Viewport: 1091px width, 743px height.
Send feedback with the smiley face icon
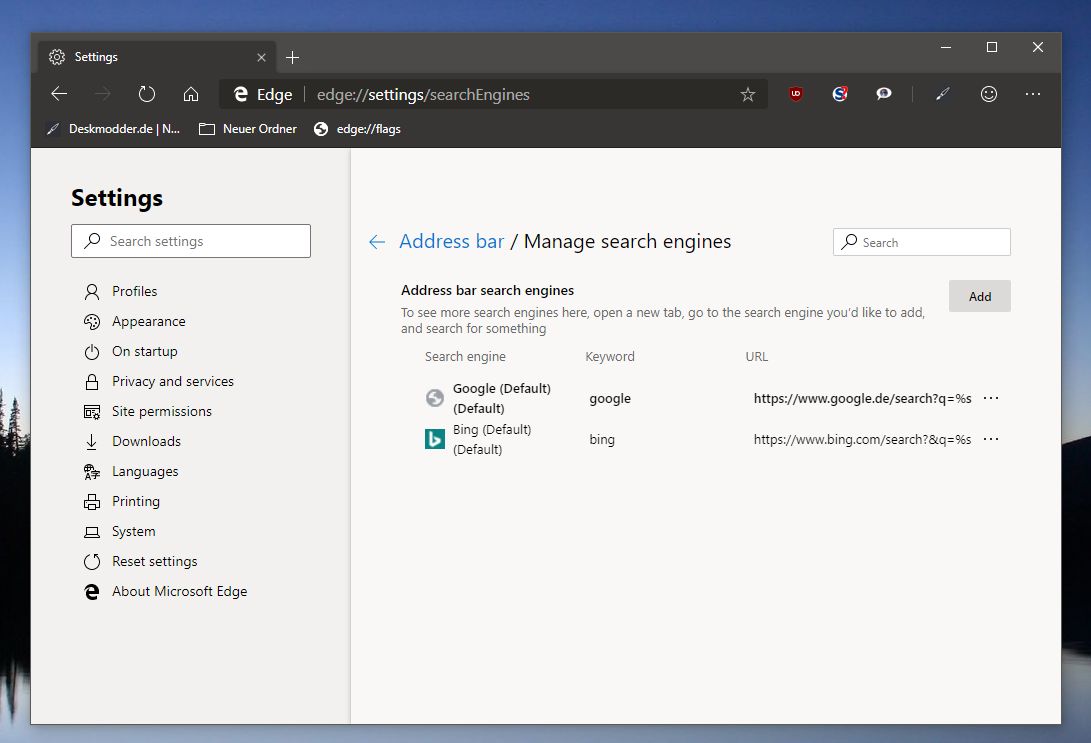[x=989, y=94]
